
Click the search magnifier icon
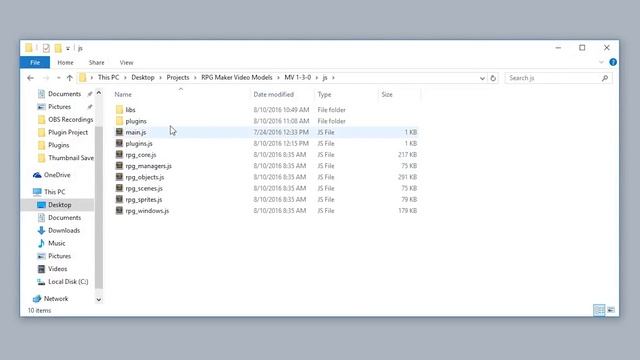pos(605,78)
